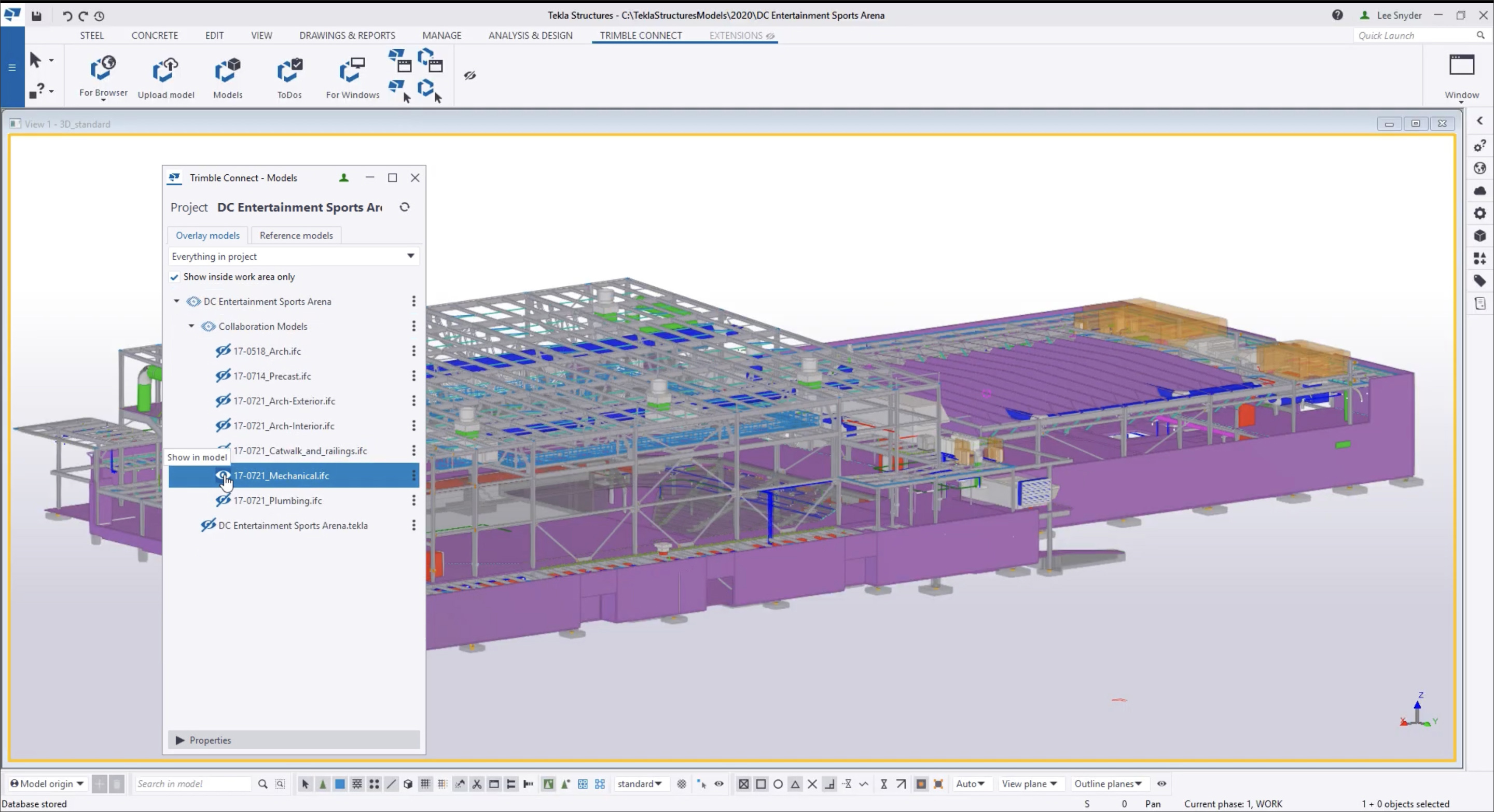
Task: Toggle visibility of 17-0721_Arch-Interior.ifc
Action: (x=223, y=425)
